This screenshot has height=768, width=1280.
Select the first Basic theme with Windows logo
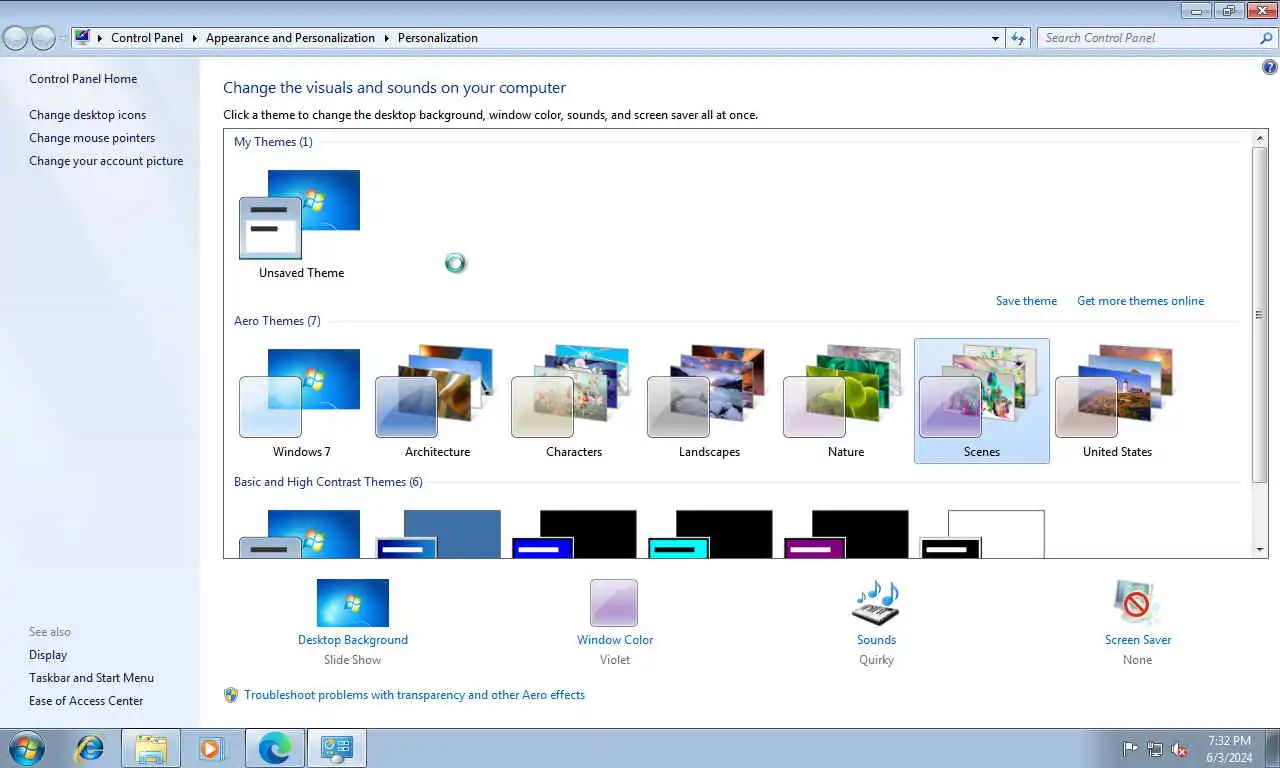click(x=300, y=534)
